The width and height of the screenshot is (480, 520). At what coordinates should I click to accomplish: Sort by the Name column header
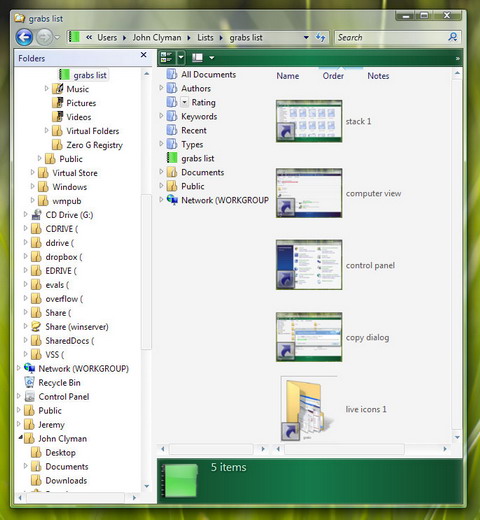[288, 76]
